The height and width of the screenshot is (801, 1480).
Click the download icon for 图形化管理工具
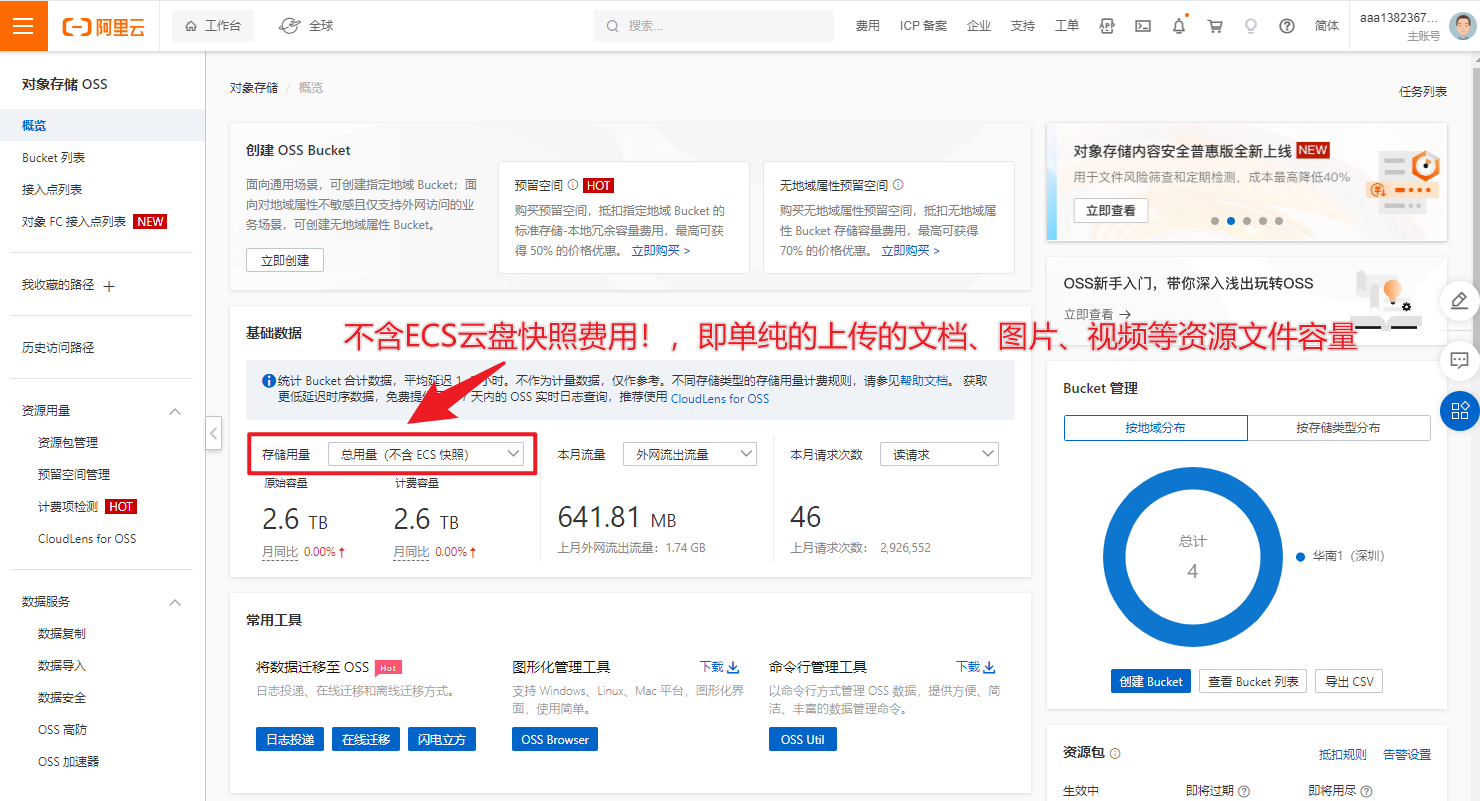pyautogui.click(x=733, y=667)
